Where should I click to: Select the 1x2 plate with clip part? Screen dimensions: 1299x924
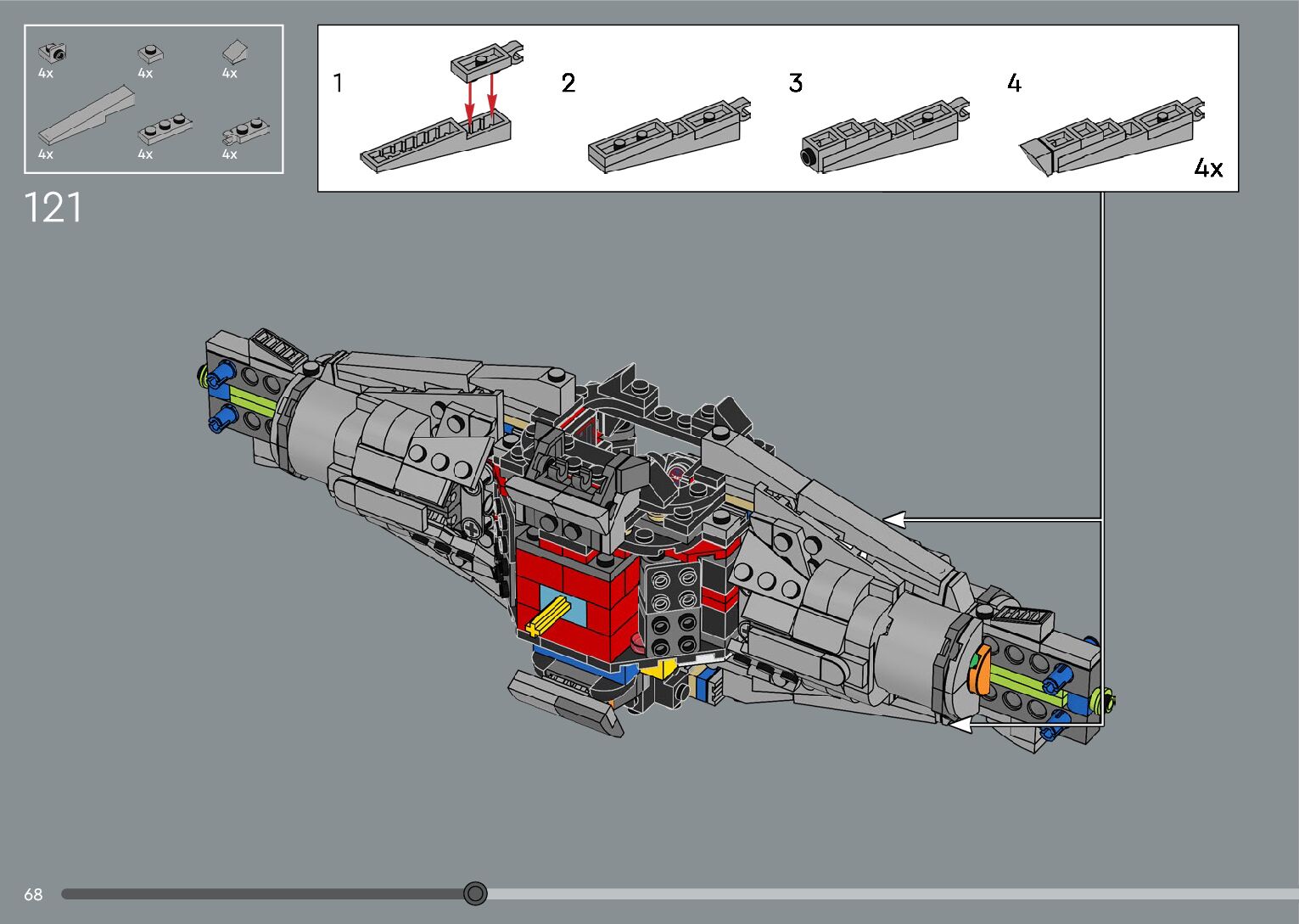click(245, 132)
